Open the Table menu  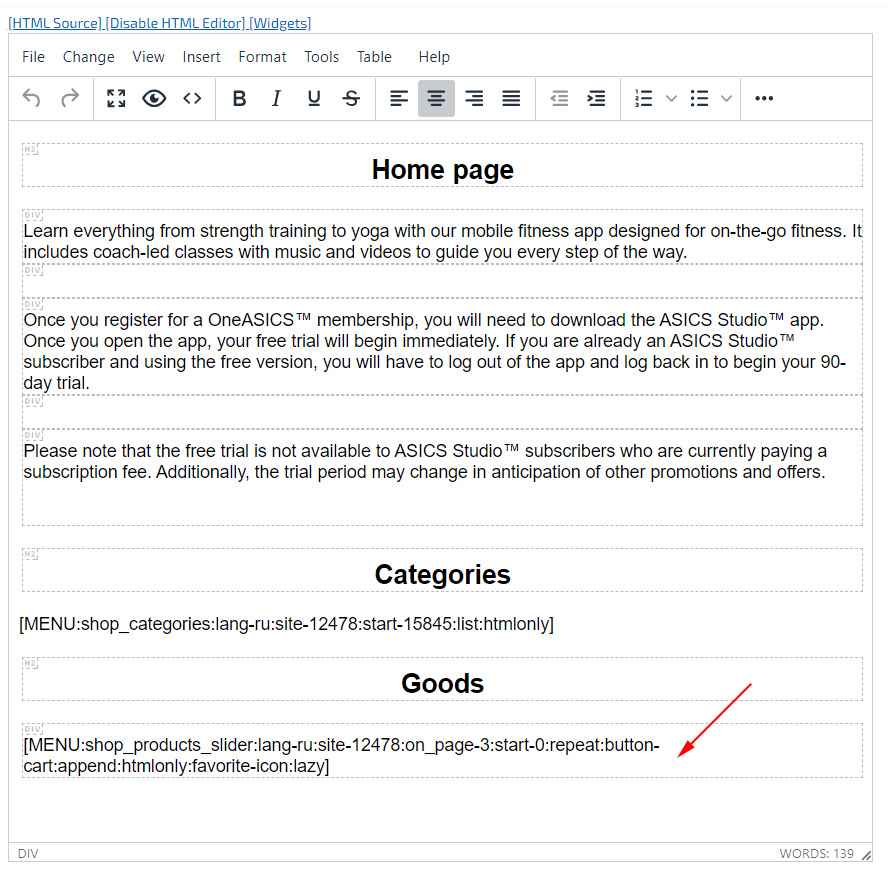[x=374, y=57]
